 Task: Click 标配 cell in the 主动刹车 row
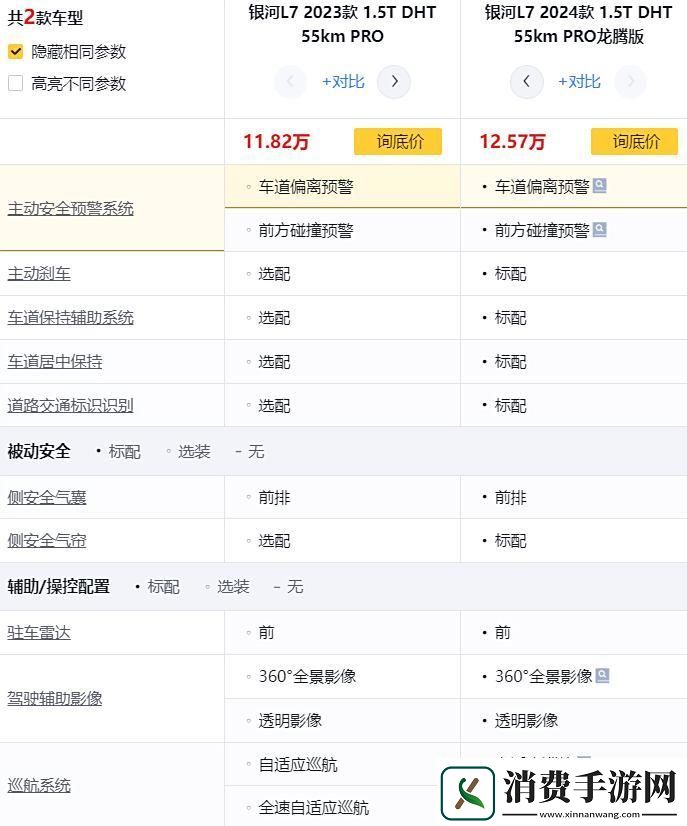tap(510, 274)
